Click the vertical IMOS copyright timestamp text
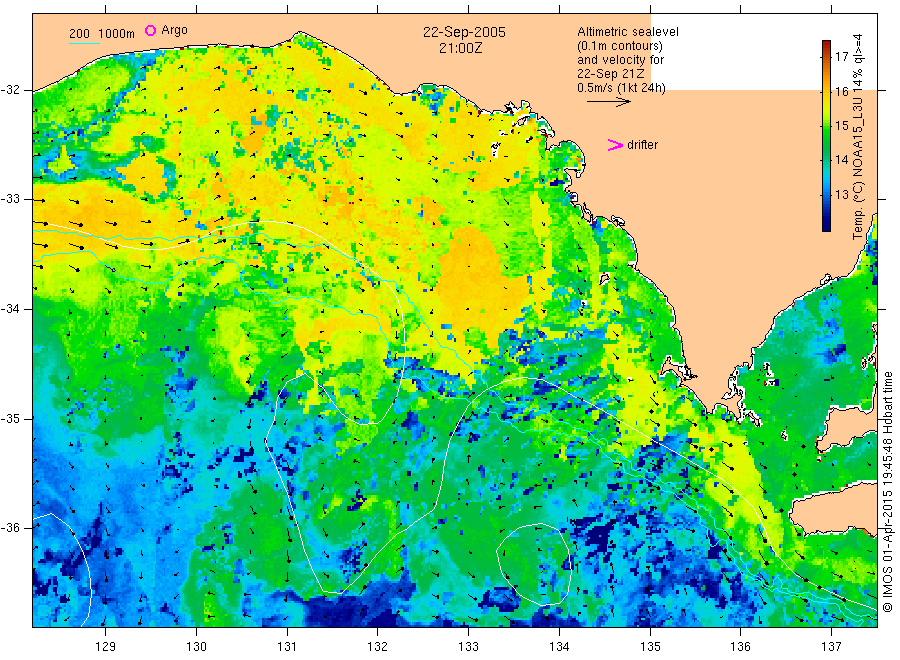The height and width of the screenshot is (660, 900). click(889, 492)
